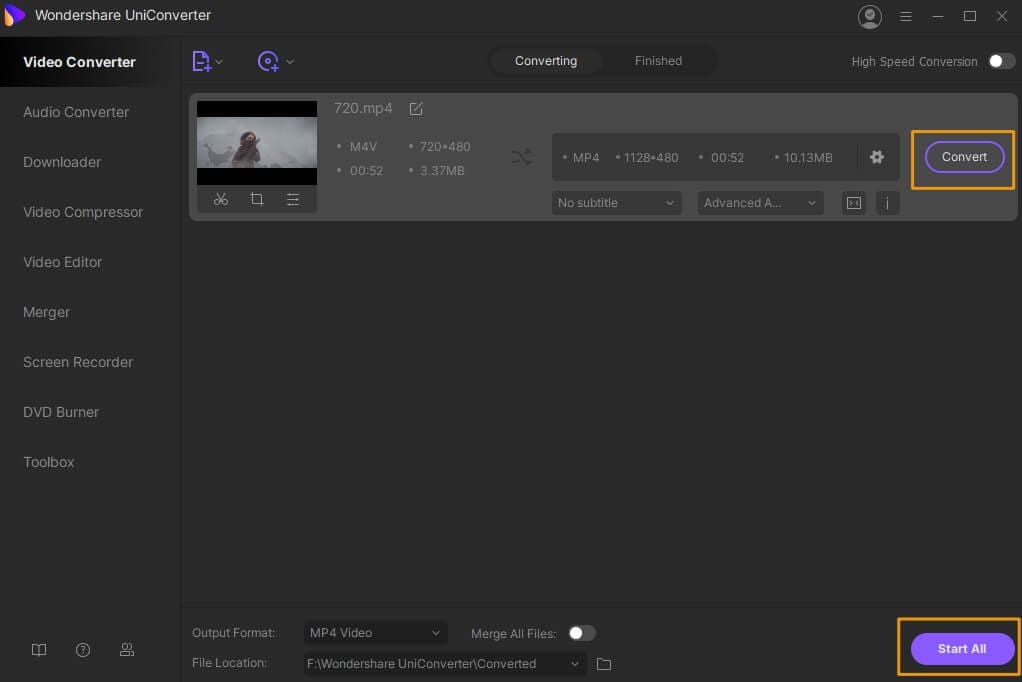Open Screen Recorder section
This screenshot has width=1022, height=682.
78,362
